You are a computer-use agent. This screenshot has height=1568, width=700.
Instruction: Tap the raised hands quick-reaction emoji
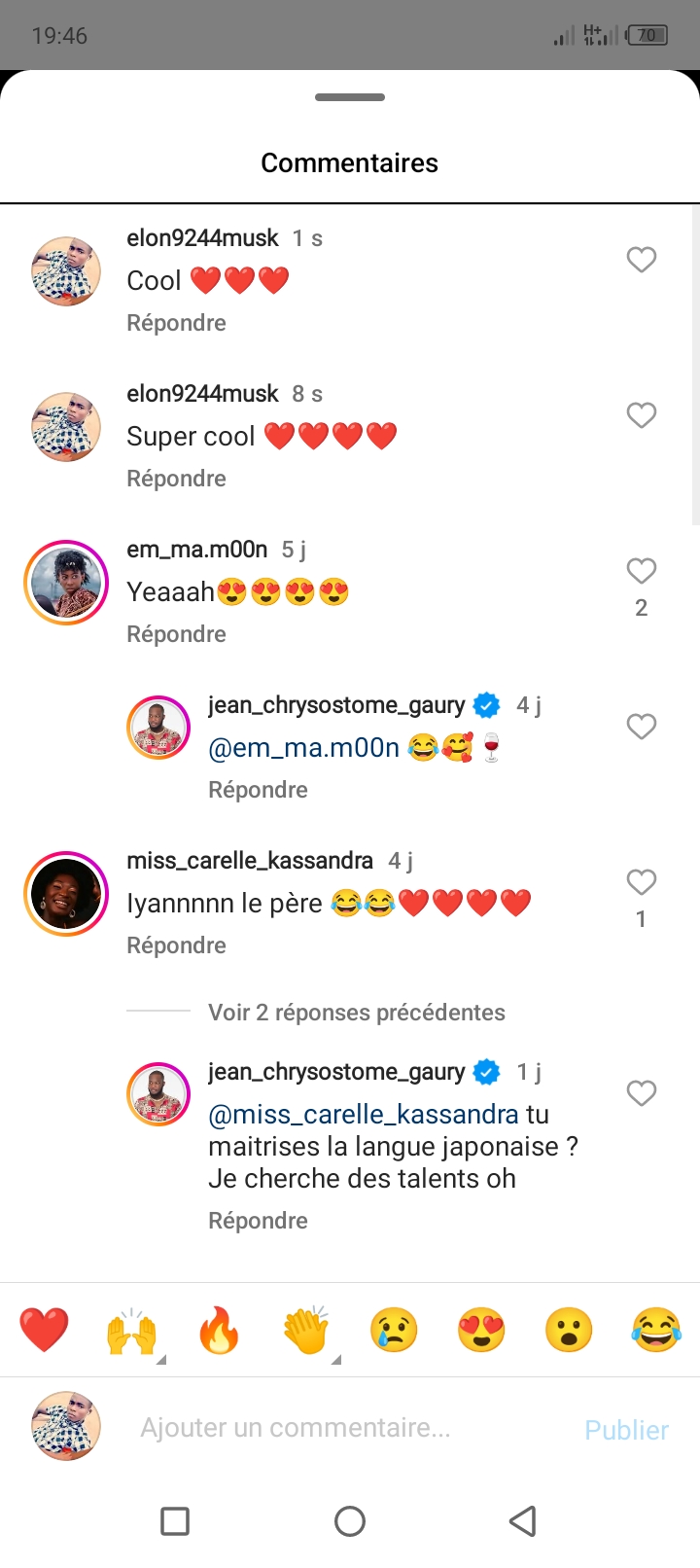(x=131, y=1330)
